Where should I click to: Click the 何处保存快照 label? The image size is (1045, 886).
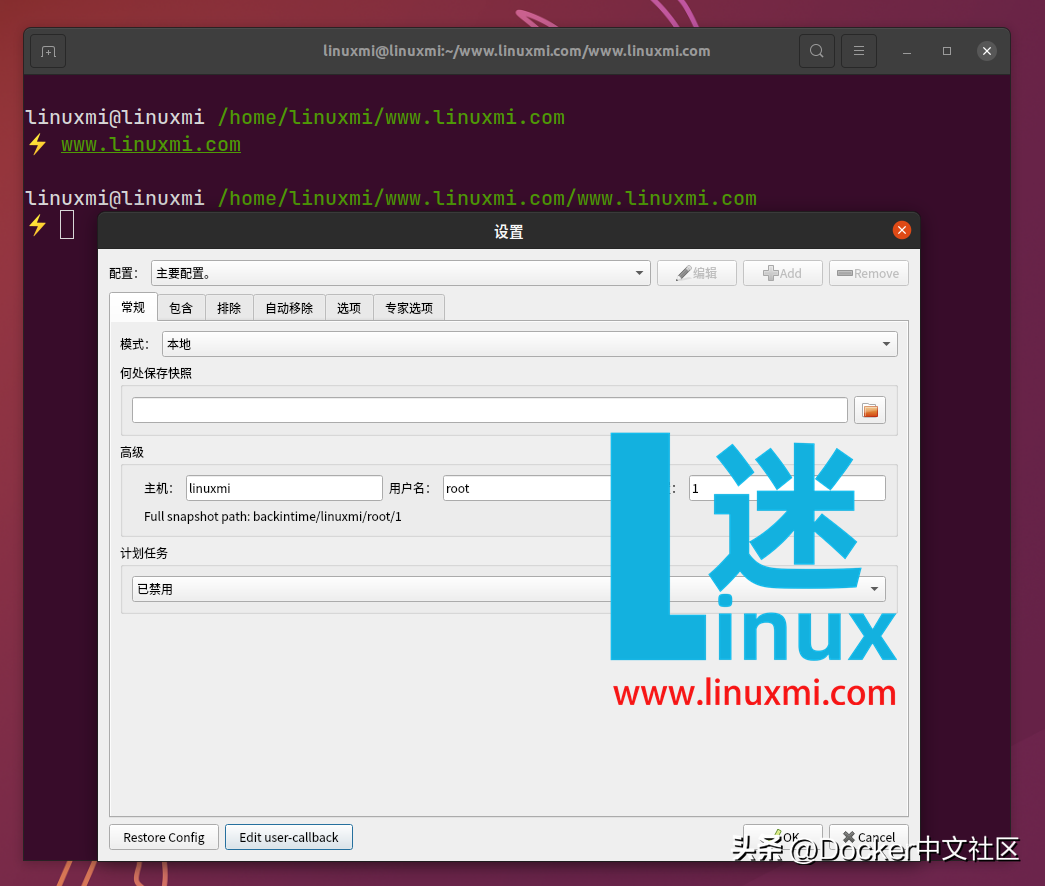[156, 373]
